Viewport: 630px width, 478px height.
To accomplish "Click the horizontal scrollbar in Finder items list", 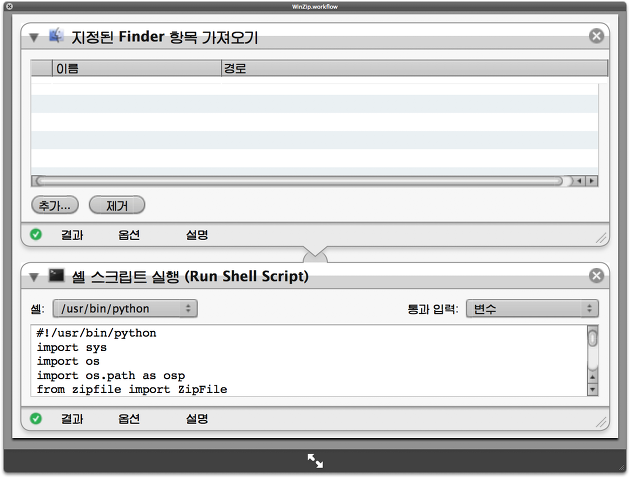I will pyautogui.click(x=302, y=181).
